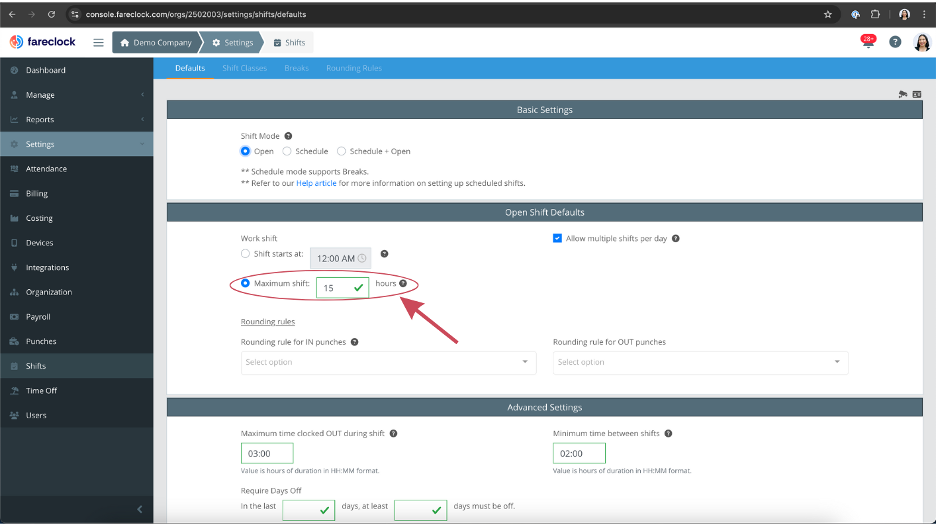Viewport: 936px width, 526px height.
Task: Expand the Reports sidebar menu
Action: click(76, 119)
